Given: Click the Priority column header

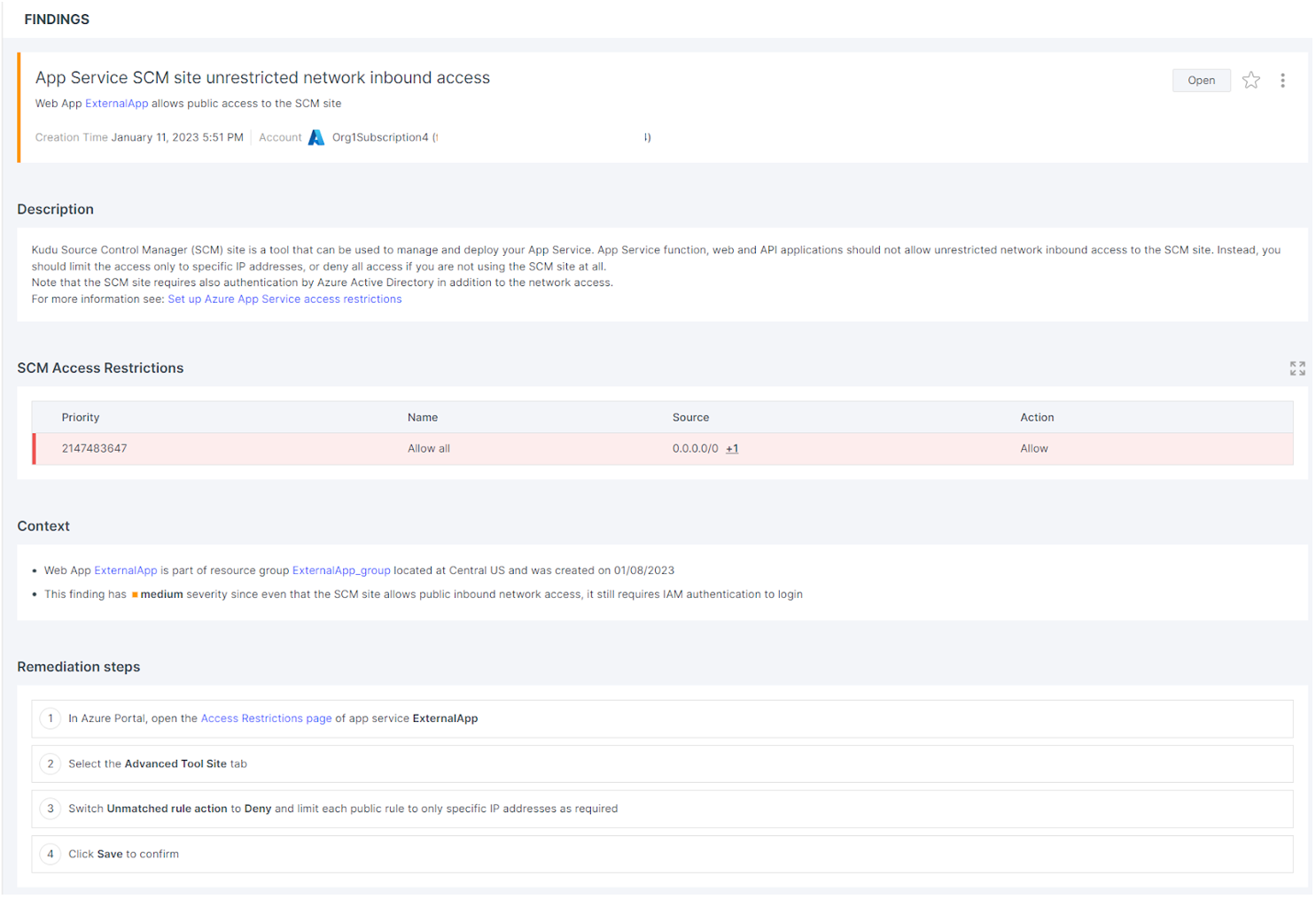Looking at the screenshot, I should tap(81, 417).
